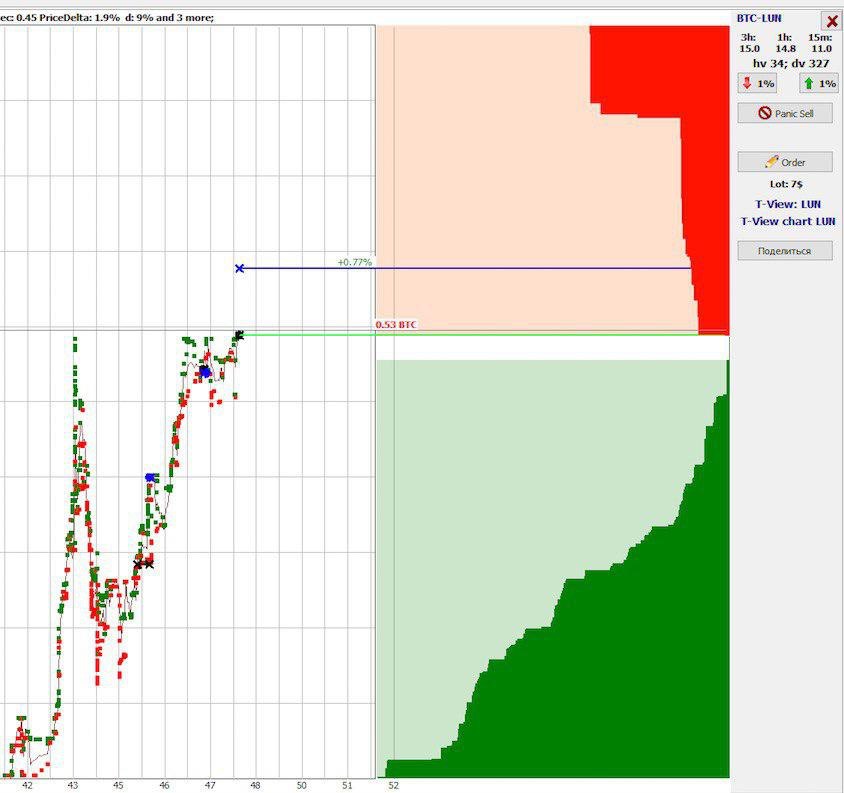Click the blue X marker on sell line
The width and height of the screenshot is (844, 793).
[239, 268]
